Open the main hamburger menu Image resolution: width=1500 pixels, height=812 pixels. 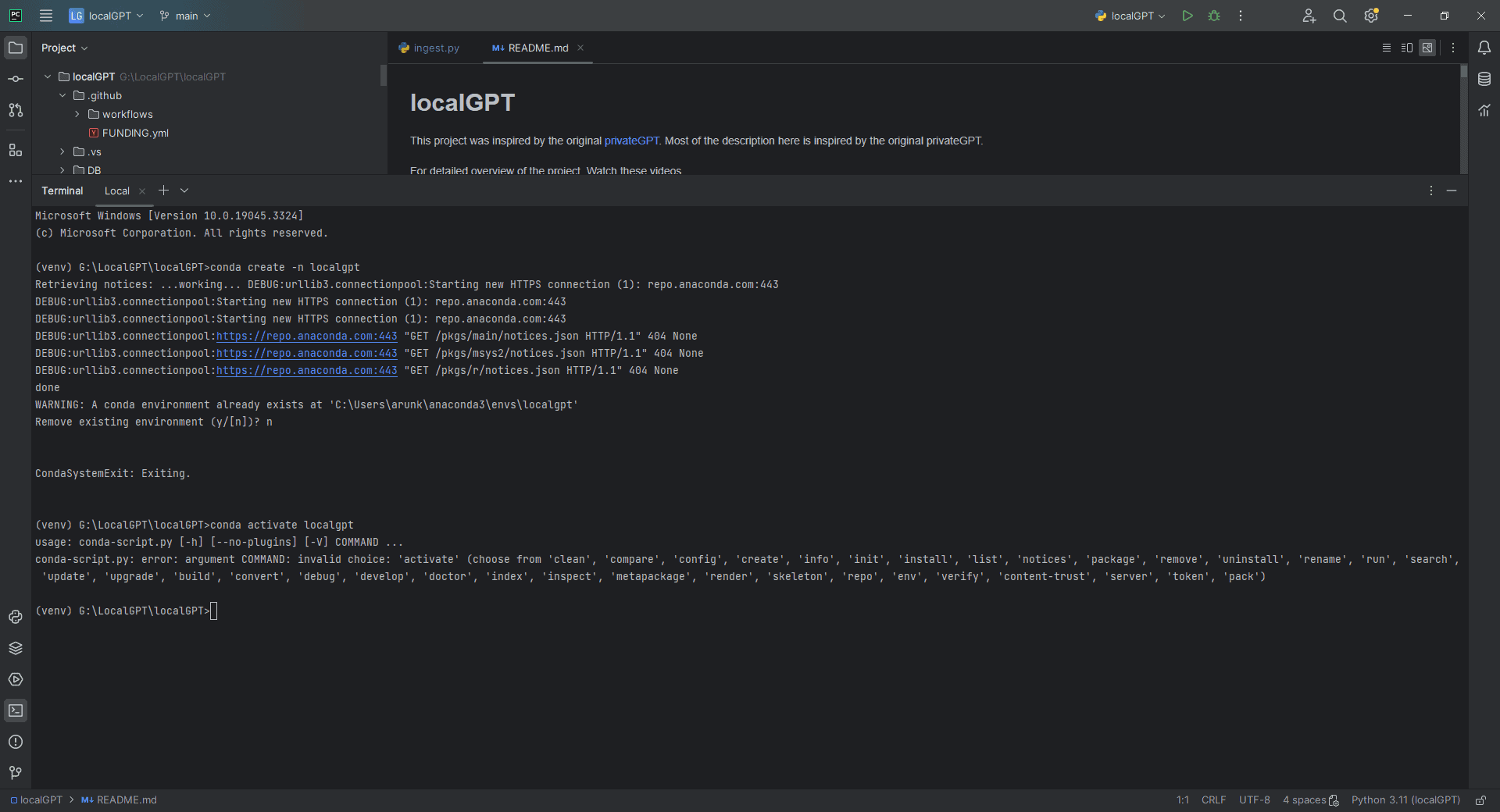46,16
